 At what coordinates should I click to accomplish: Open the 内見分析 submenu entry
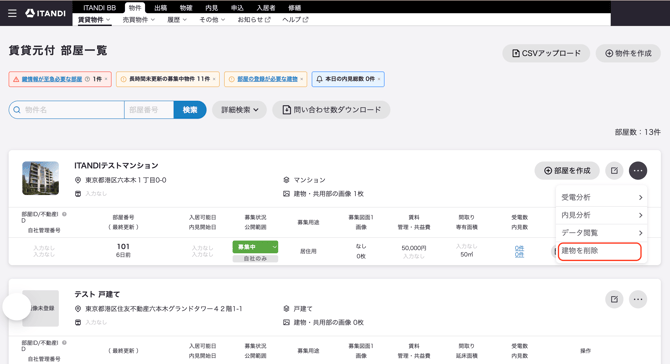602,215
